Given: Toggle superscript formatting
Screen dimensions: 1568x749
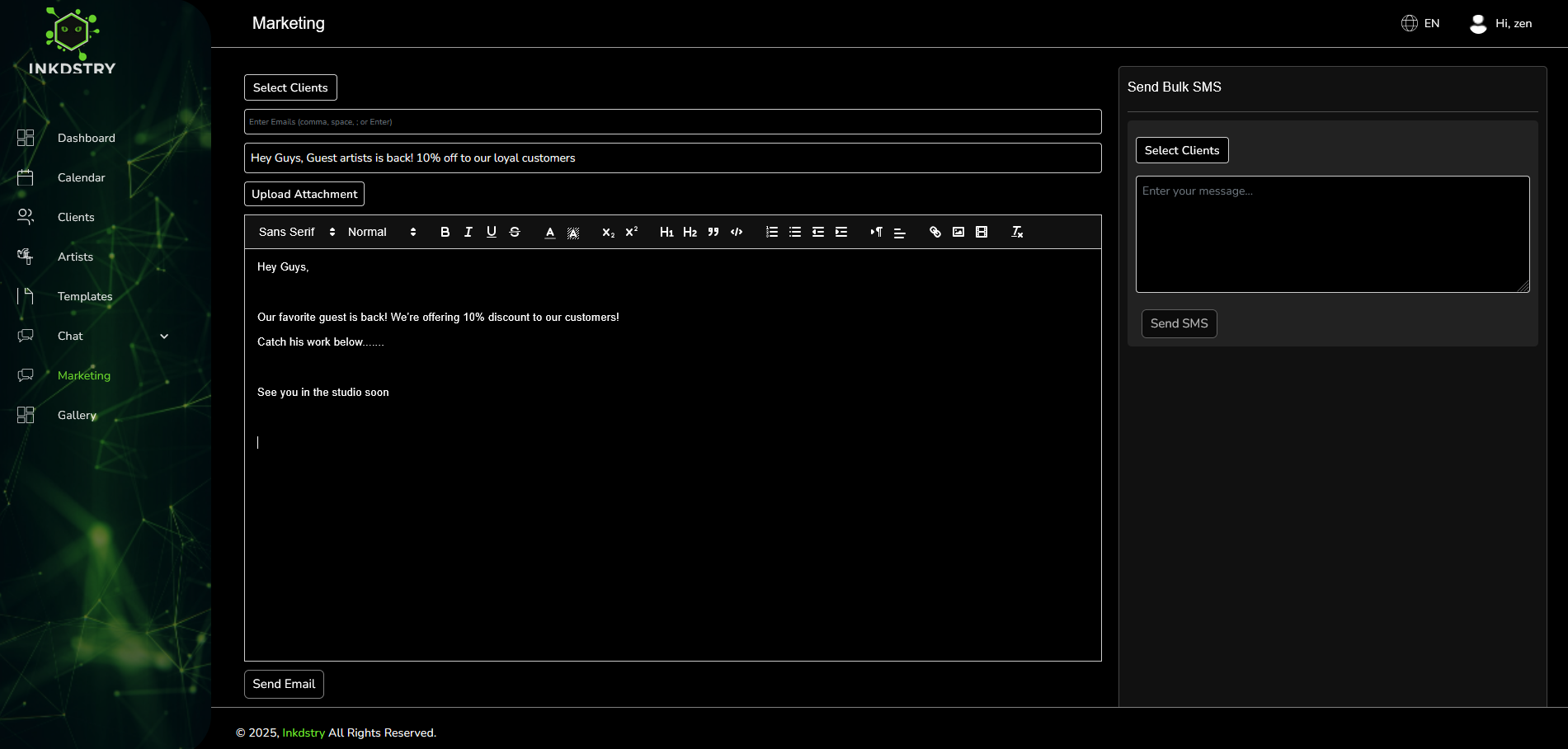Looking at the screenshot, I should pos(630,232).
